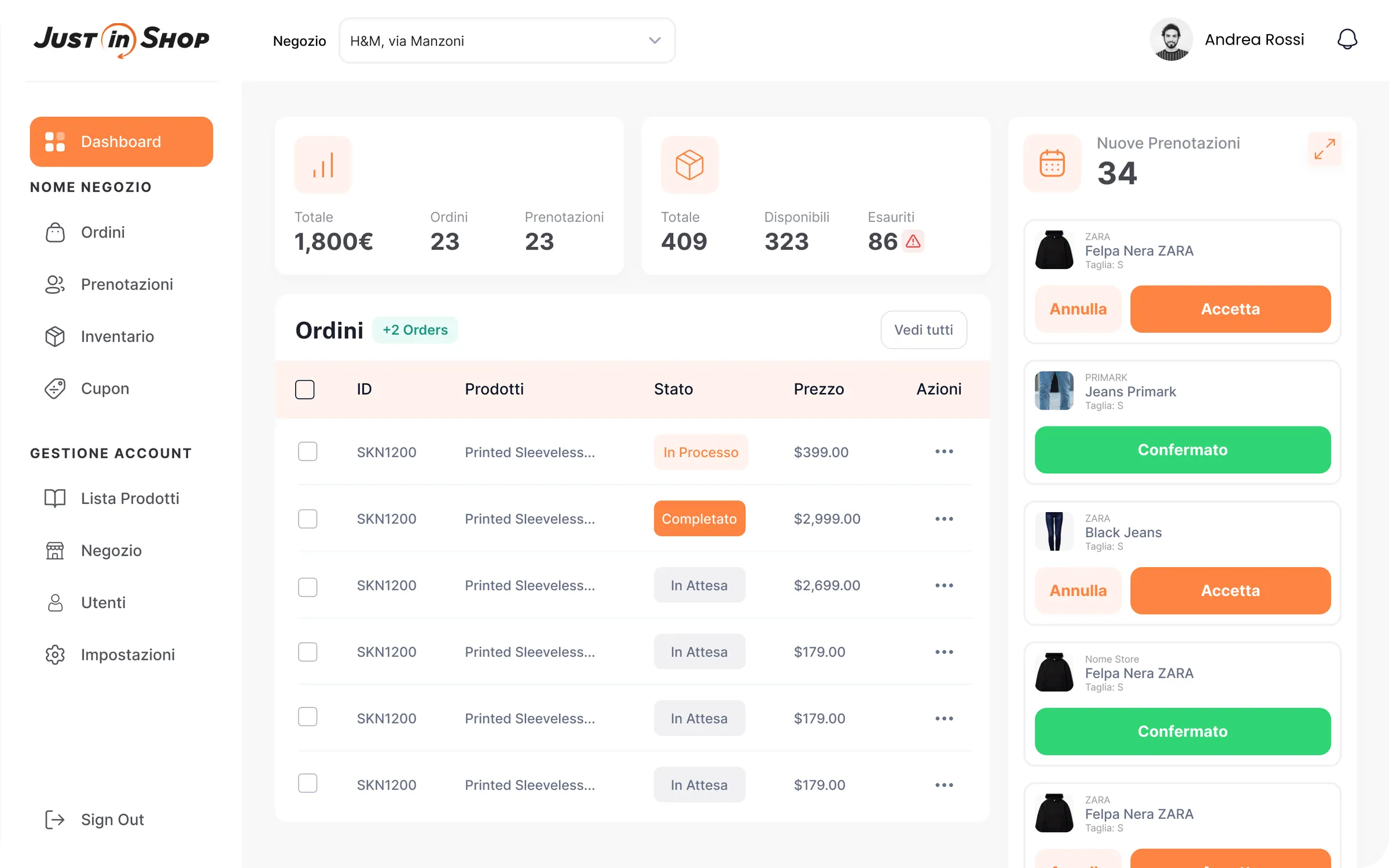This screenshot has width=1389, height=868.
Task: Open actions menu for Completato order
Action: click(944, 518)
